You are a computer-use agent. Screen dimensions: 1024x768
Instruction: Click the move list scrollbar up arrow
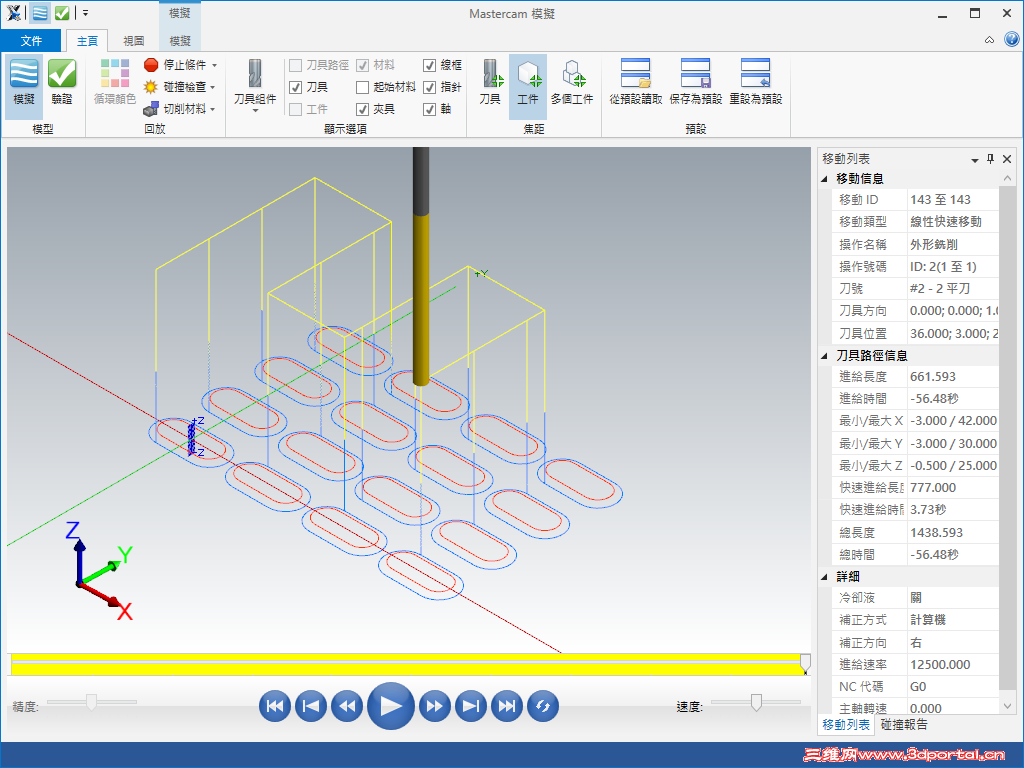pos(1007,178)
